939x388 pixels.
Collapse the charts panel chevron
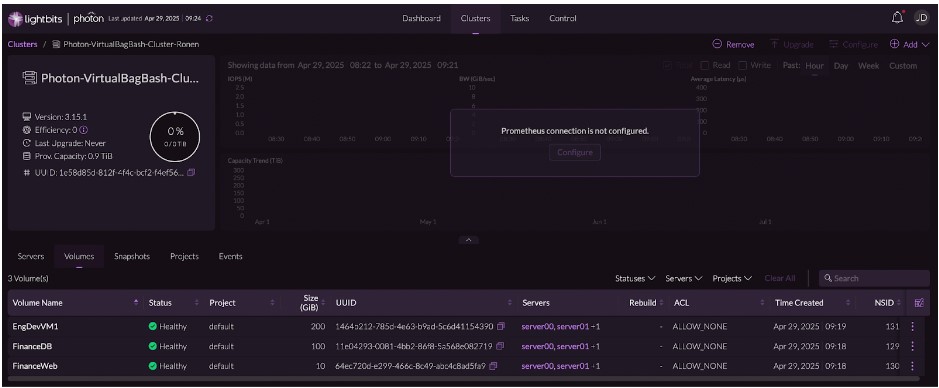pyautogui.click(x=468, y=240)
